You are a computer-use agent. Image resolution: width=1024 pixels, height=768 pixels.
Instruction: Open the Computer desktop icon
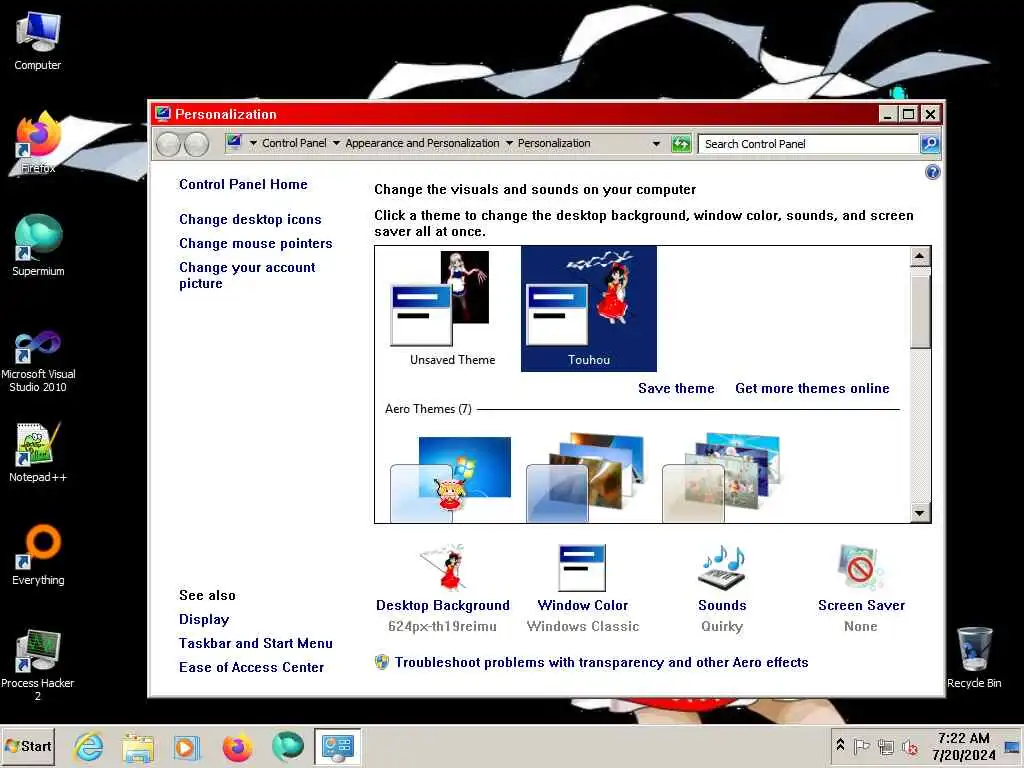coord(38,41)
